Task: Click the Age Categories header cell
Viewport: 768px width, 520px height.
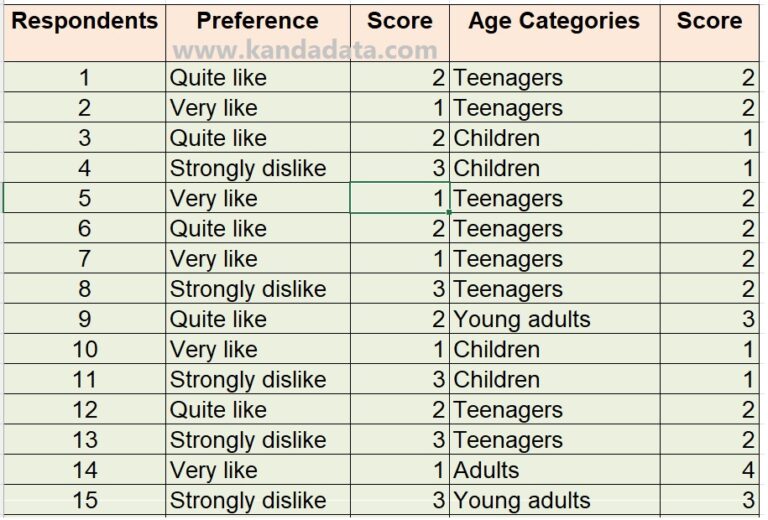Action: [554, 21]
